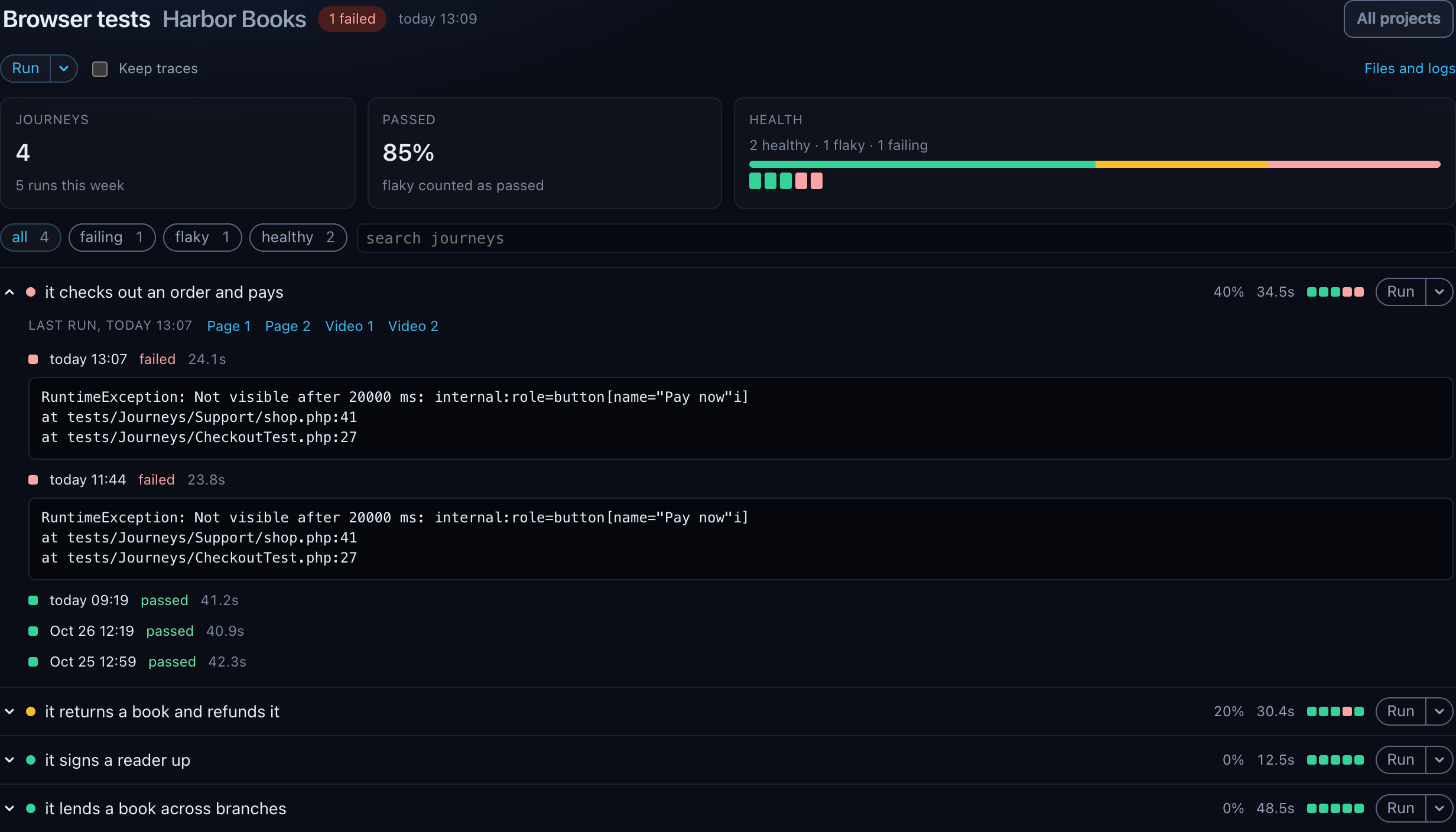Toggle the Keep traces checkbox

tap(100, 69)
